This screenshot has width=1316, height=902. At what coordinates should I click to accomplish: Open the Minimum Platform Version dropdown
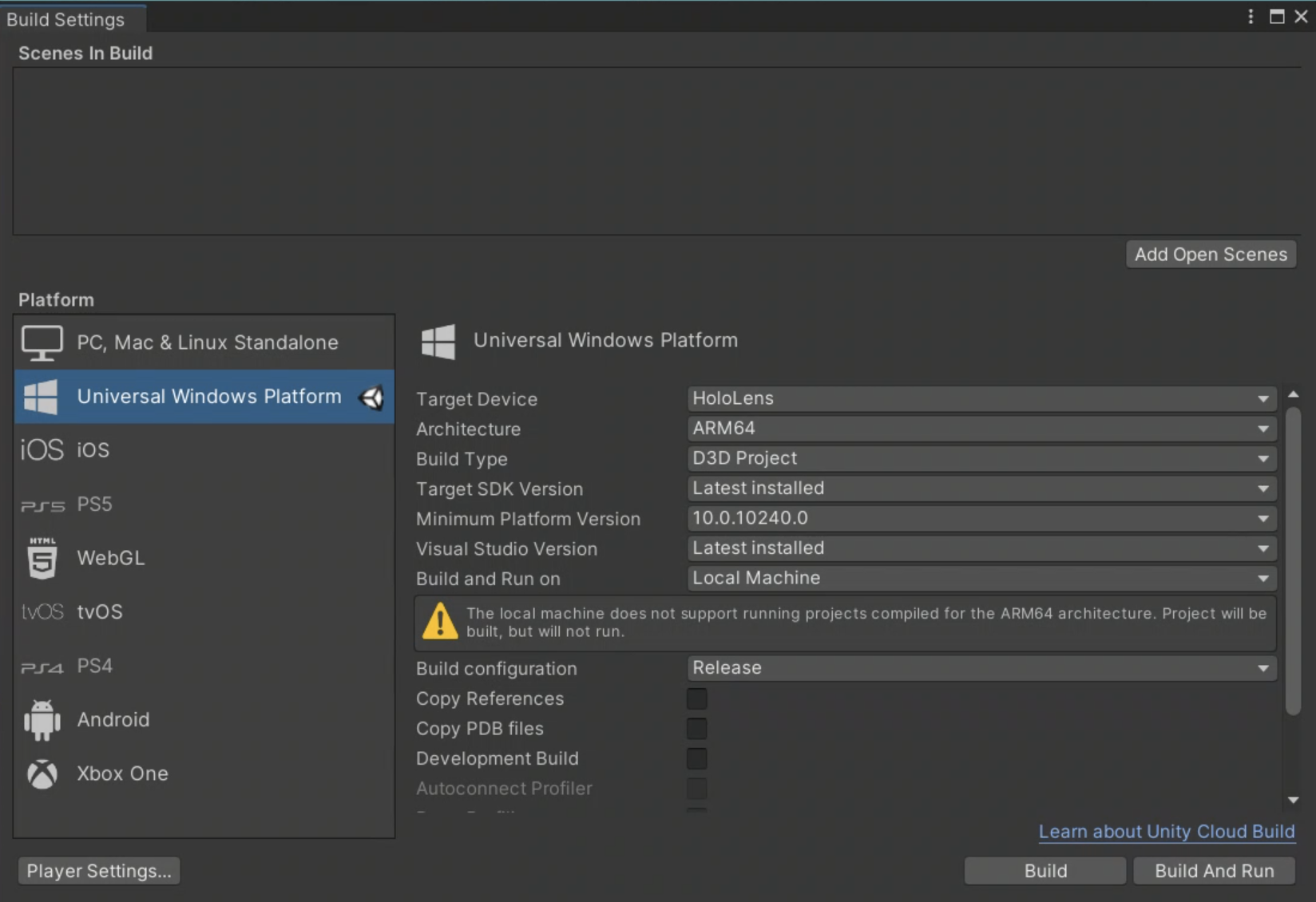[981, 518]
